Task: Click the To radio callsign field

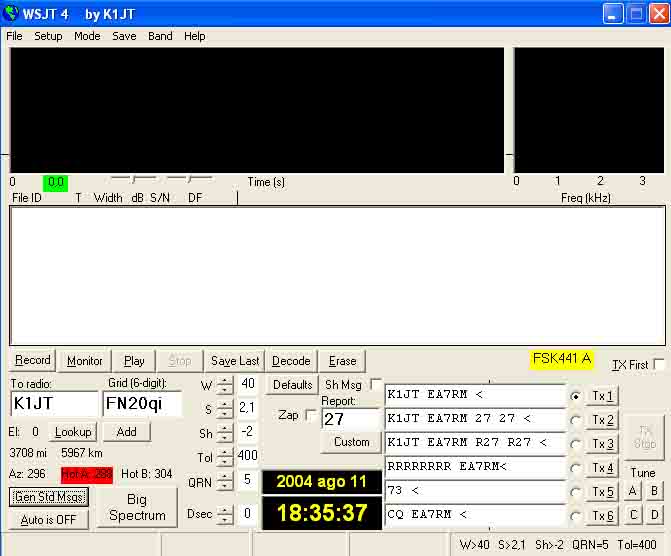Action: [x=54, y=403]
